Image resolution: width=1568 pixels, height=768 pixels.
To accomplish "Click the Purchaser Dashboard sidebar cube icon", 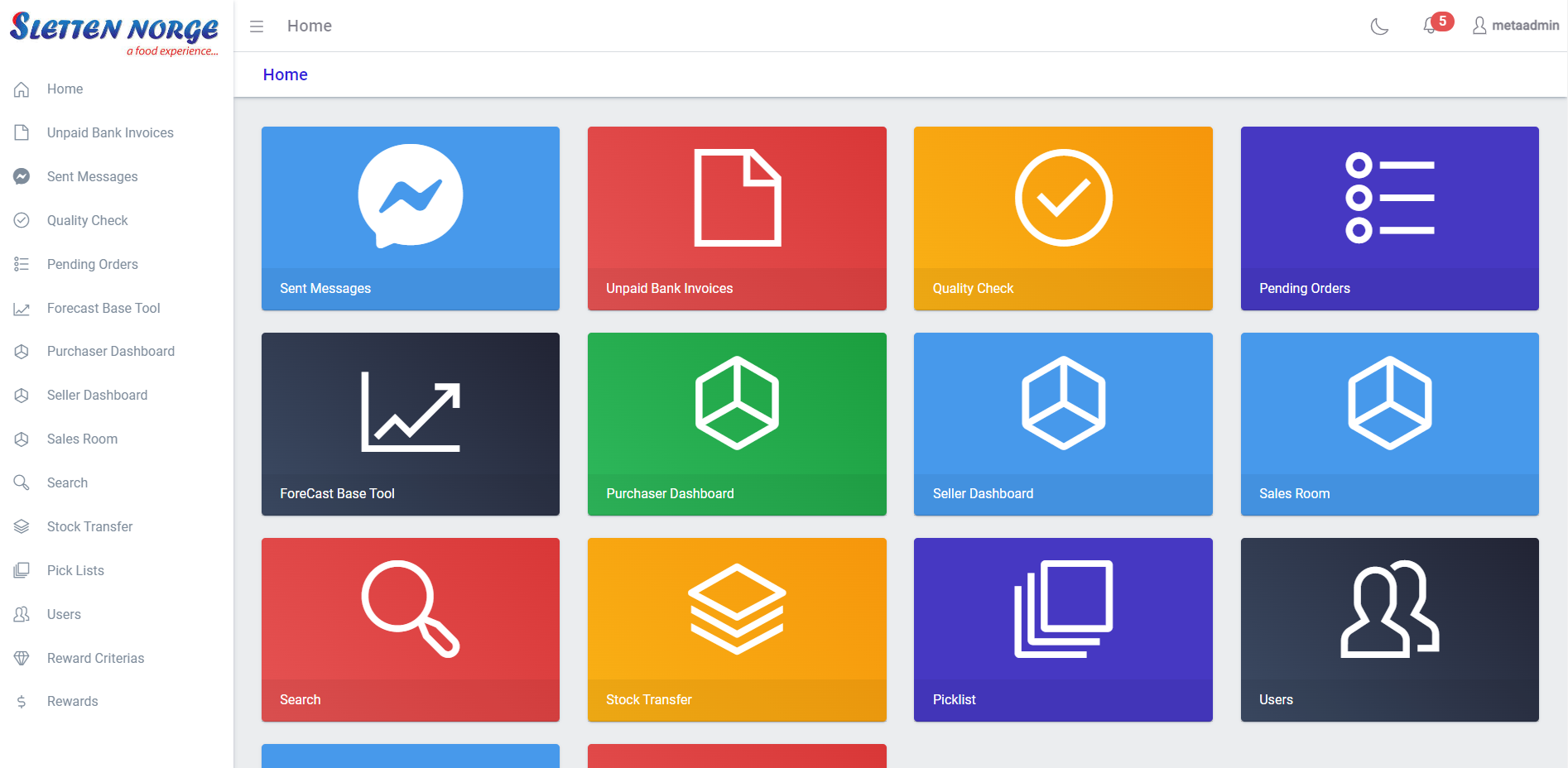I will [22, 352].
